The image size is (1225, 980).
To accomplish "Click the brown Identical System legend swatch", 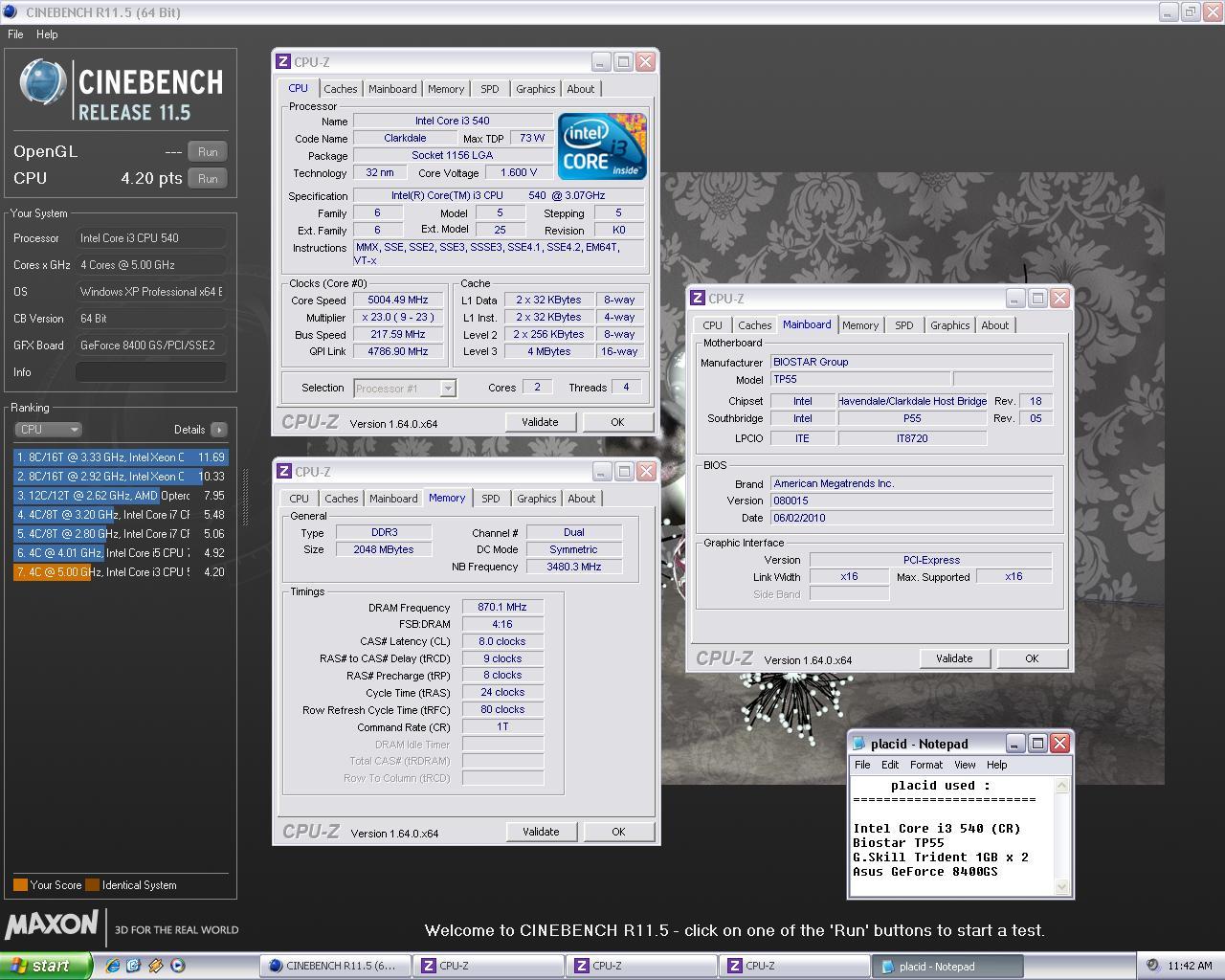I will tap(92, 885).
